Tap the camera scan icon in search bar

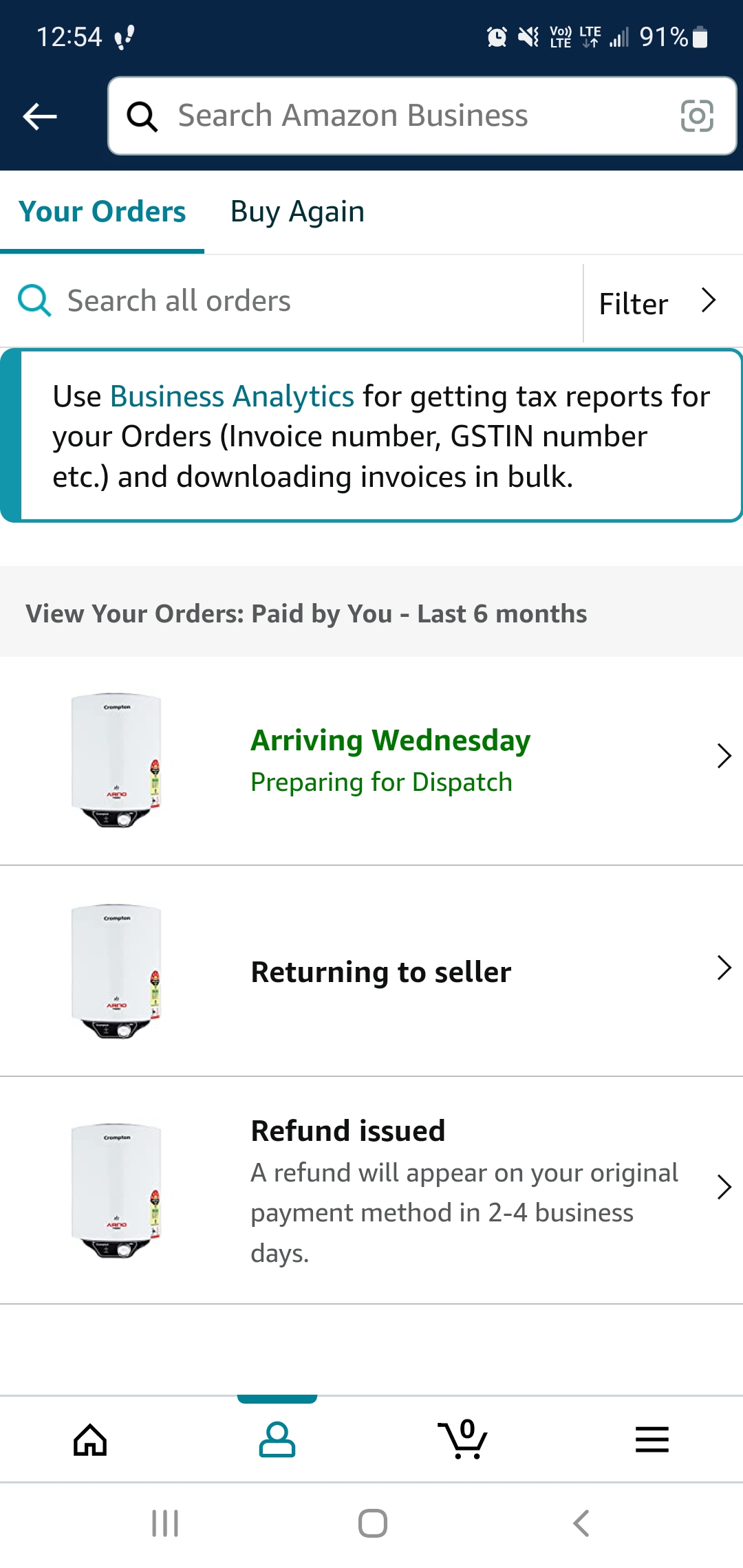(696, 116)
